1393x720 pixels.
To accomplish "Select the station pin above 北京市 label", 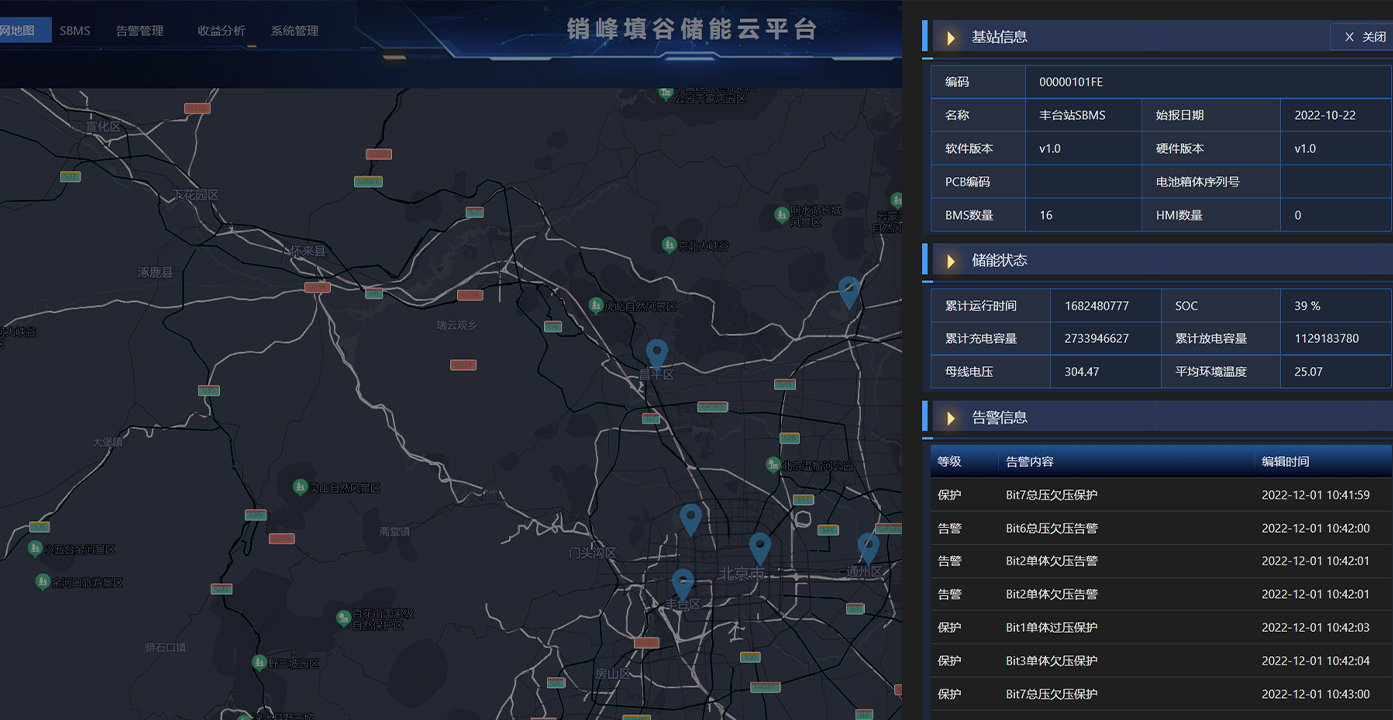I will tap(760, 547).
